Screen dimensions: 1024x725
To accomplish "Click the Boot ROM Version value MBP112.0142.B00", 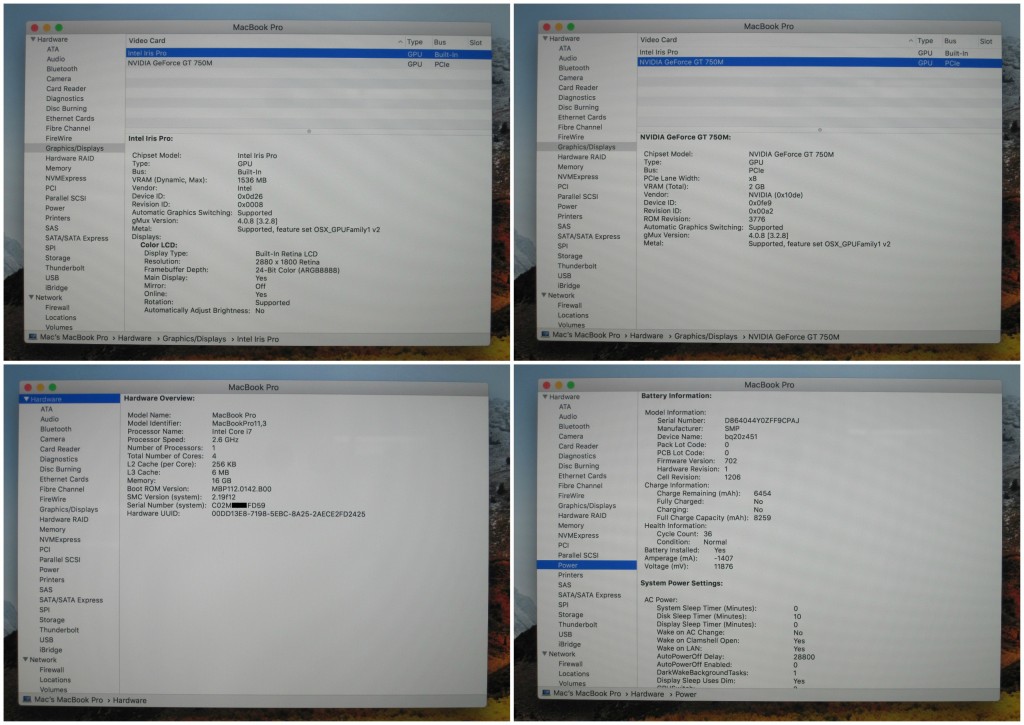I will tap(242, 489).
